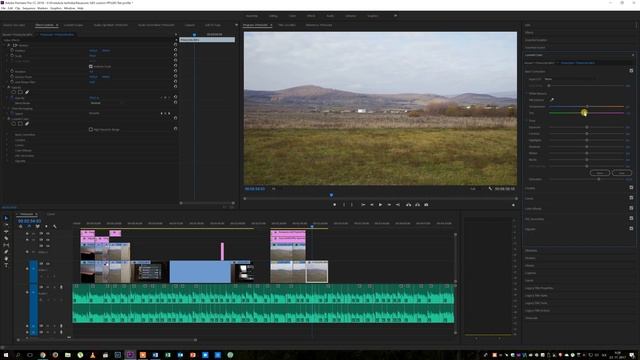The width and height of the screenshot is (640, 360).
Task: Adjust the Tint slider in Lumetri
Action: click(586, 113)
